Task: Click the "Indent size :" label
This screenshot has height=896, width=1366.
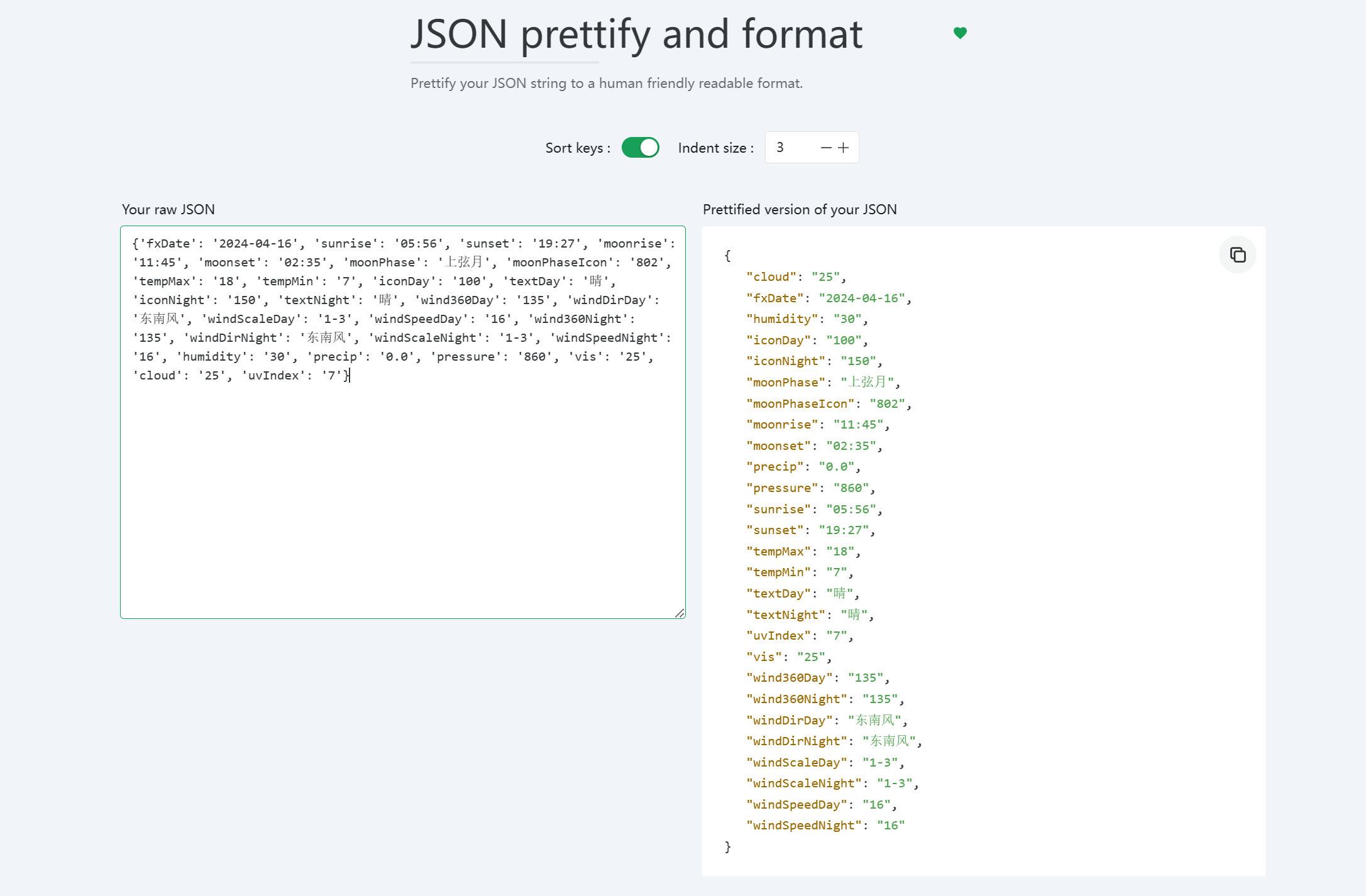Action: tap(715, 148)
